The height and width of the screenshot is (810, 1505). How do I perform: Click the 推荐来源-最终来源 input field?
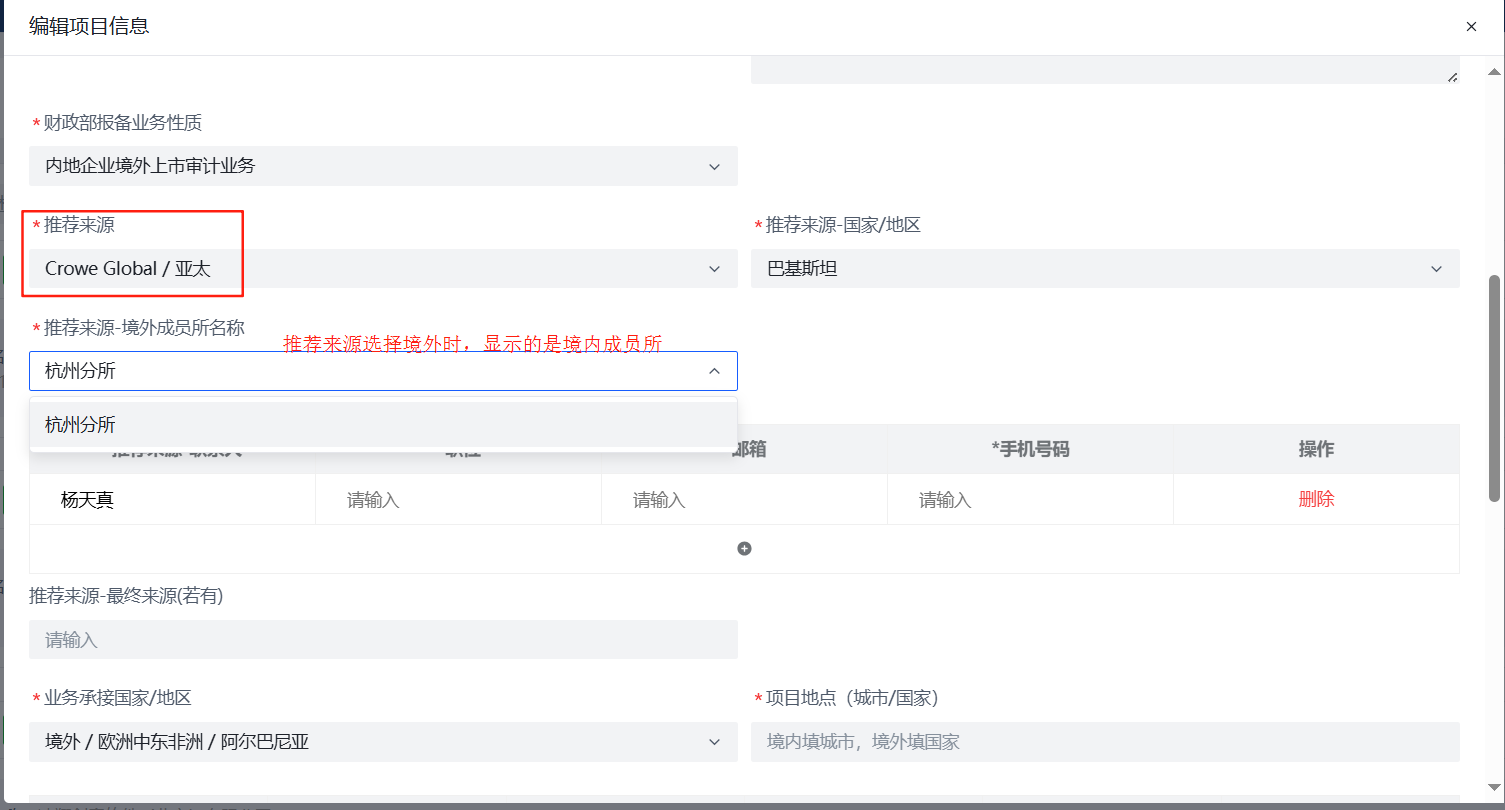383,640
